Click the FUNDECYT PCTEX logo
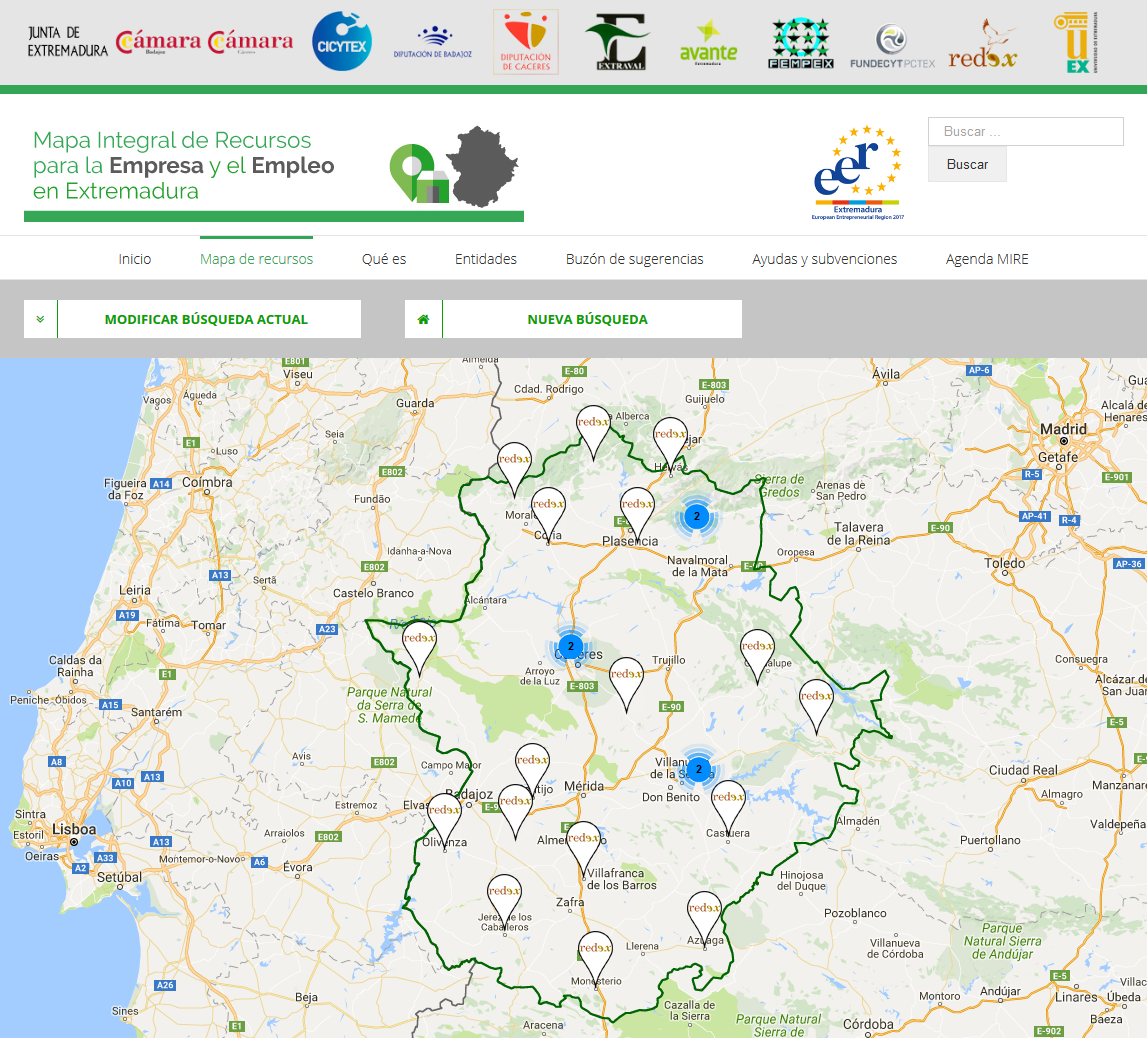The height and width of the screenshot is (1038, 1147). coord(892,46)
